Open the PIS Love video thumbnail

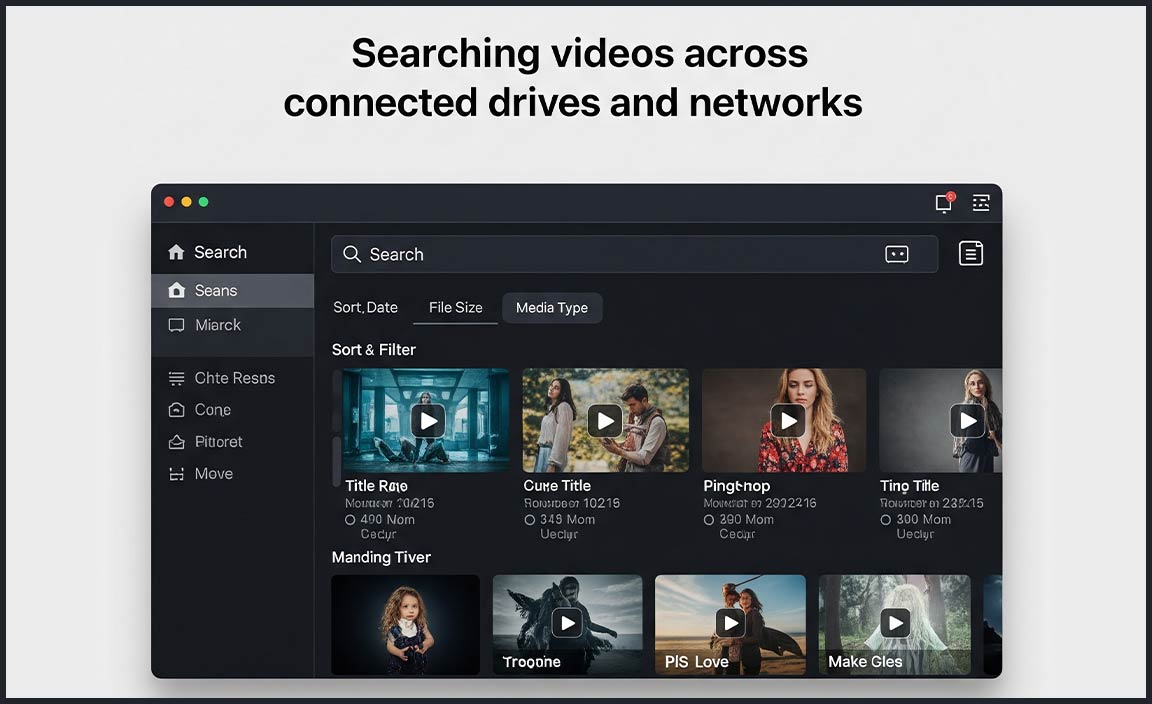coord(730,623)
